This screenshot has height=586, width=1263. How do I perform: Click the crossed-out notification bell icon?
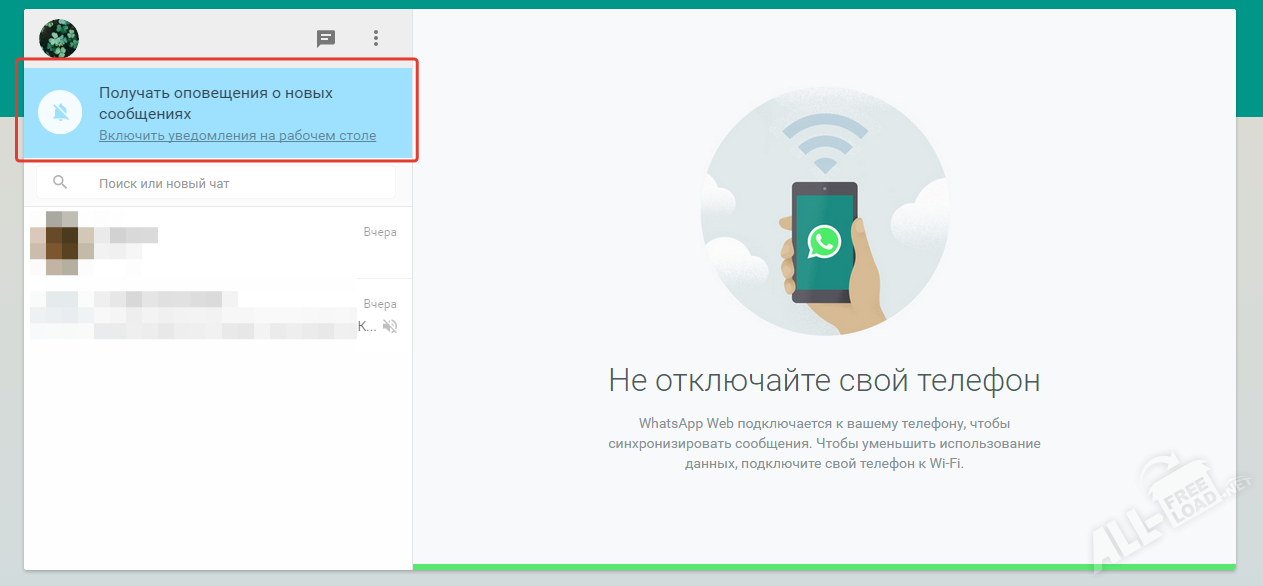tap(60, 111)
